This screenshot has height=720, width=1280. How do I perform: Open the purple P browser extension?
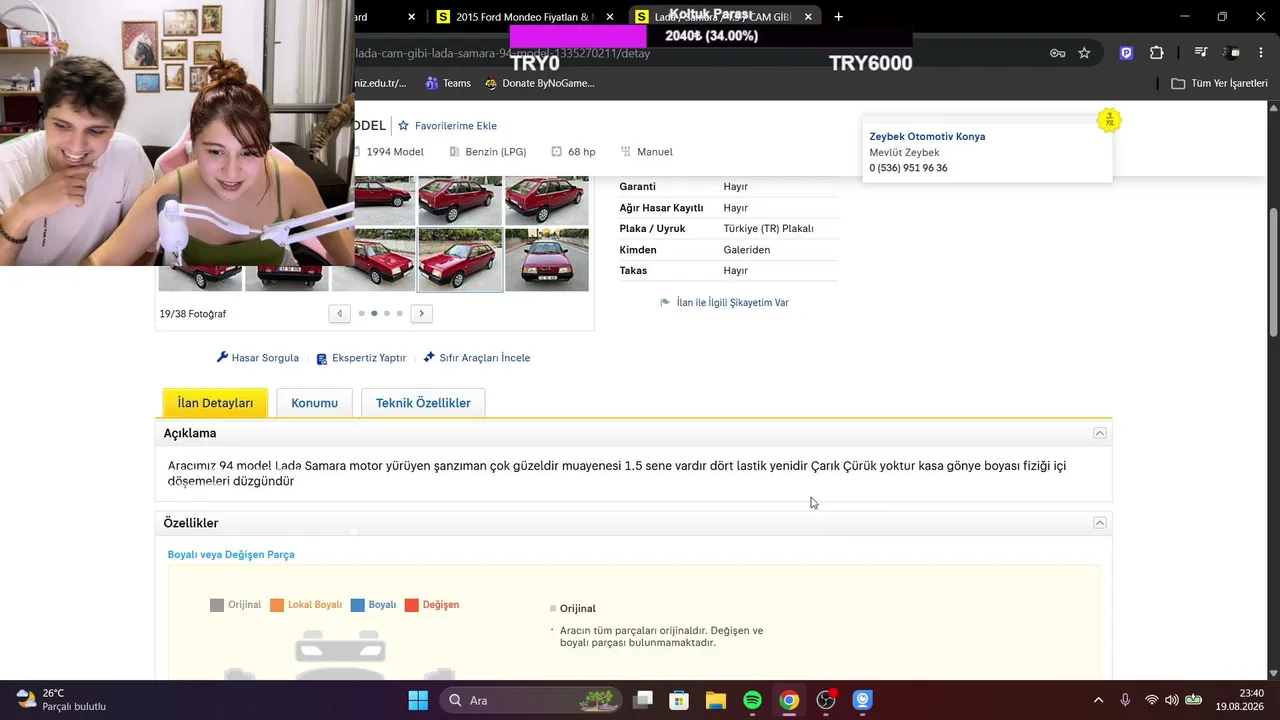[x=1126, y=53]
